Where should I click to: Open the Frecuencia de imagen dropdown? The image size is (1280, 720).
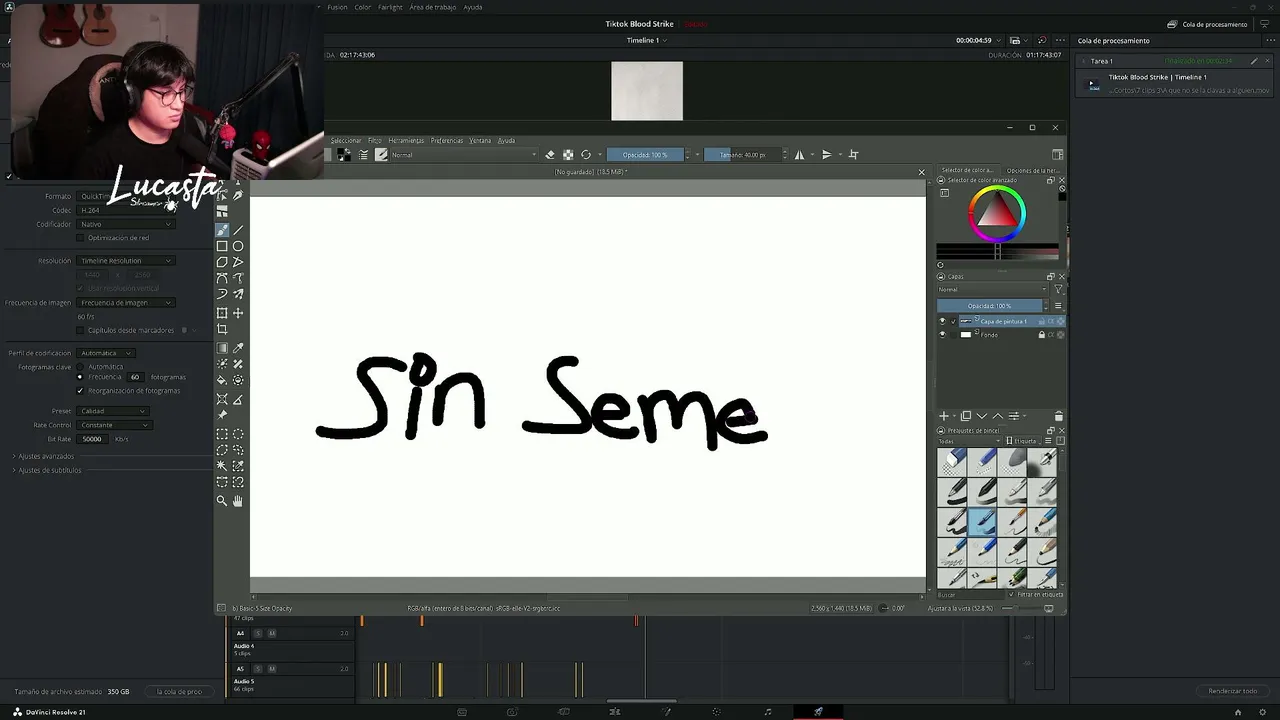click(x=126, y=303)
